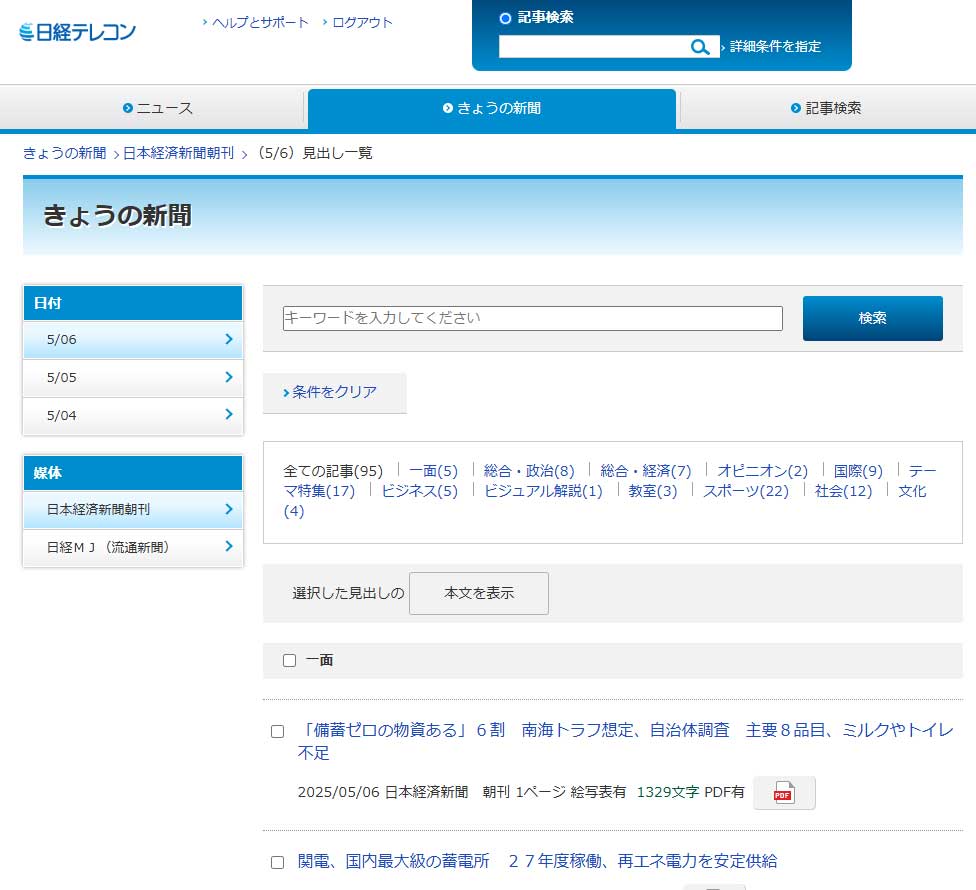Image resolution: width=976 pixels, height=890 pixels.
Task: Filter by 総合・政治(8) category
Action: point(529,471)
